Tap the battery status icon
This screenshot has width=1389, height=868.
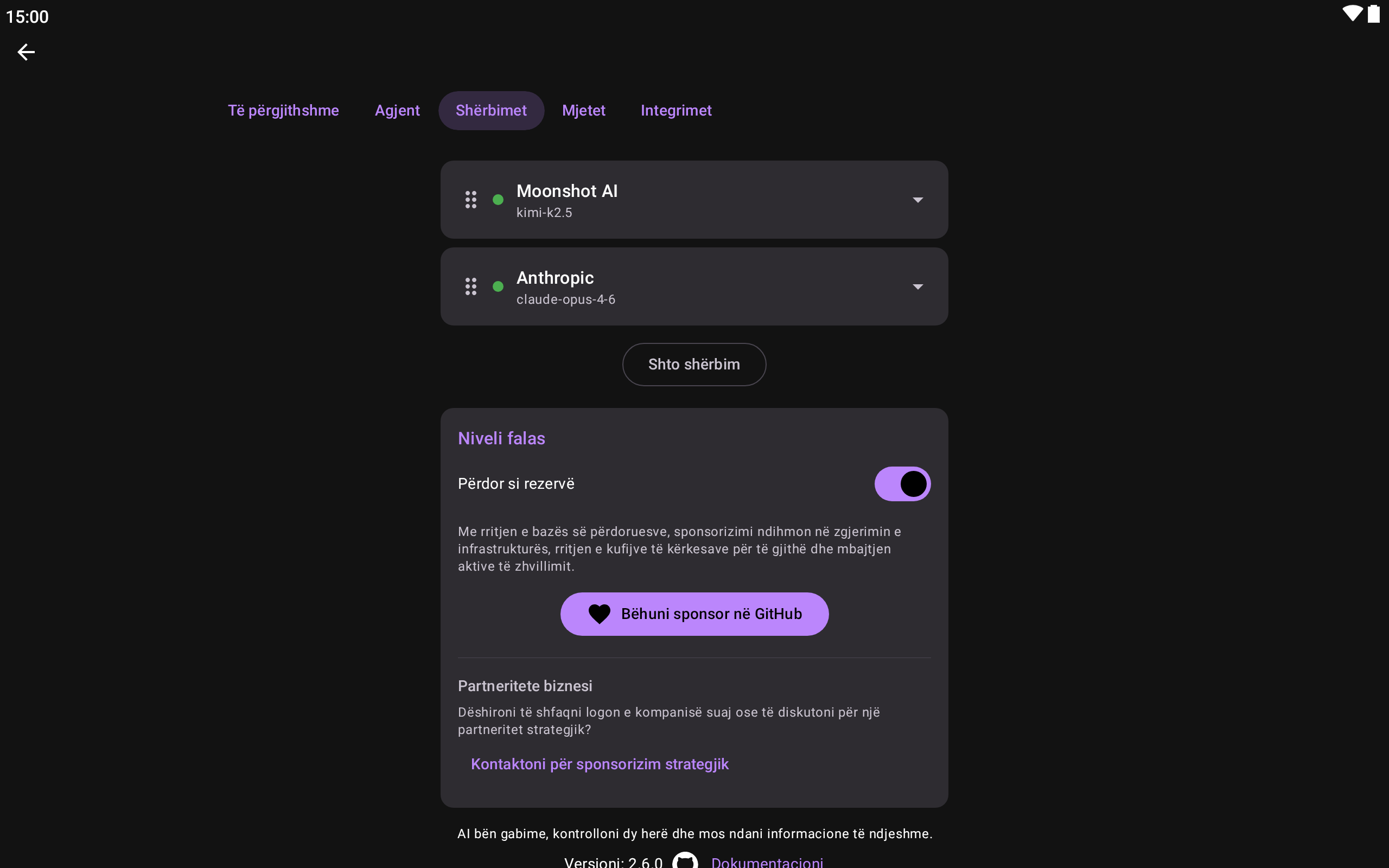coord(1373,14)
